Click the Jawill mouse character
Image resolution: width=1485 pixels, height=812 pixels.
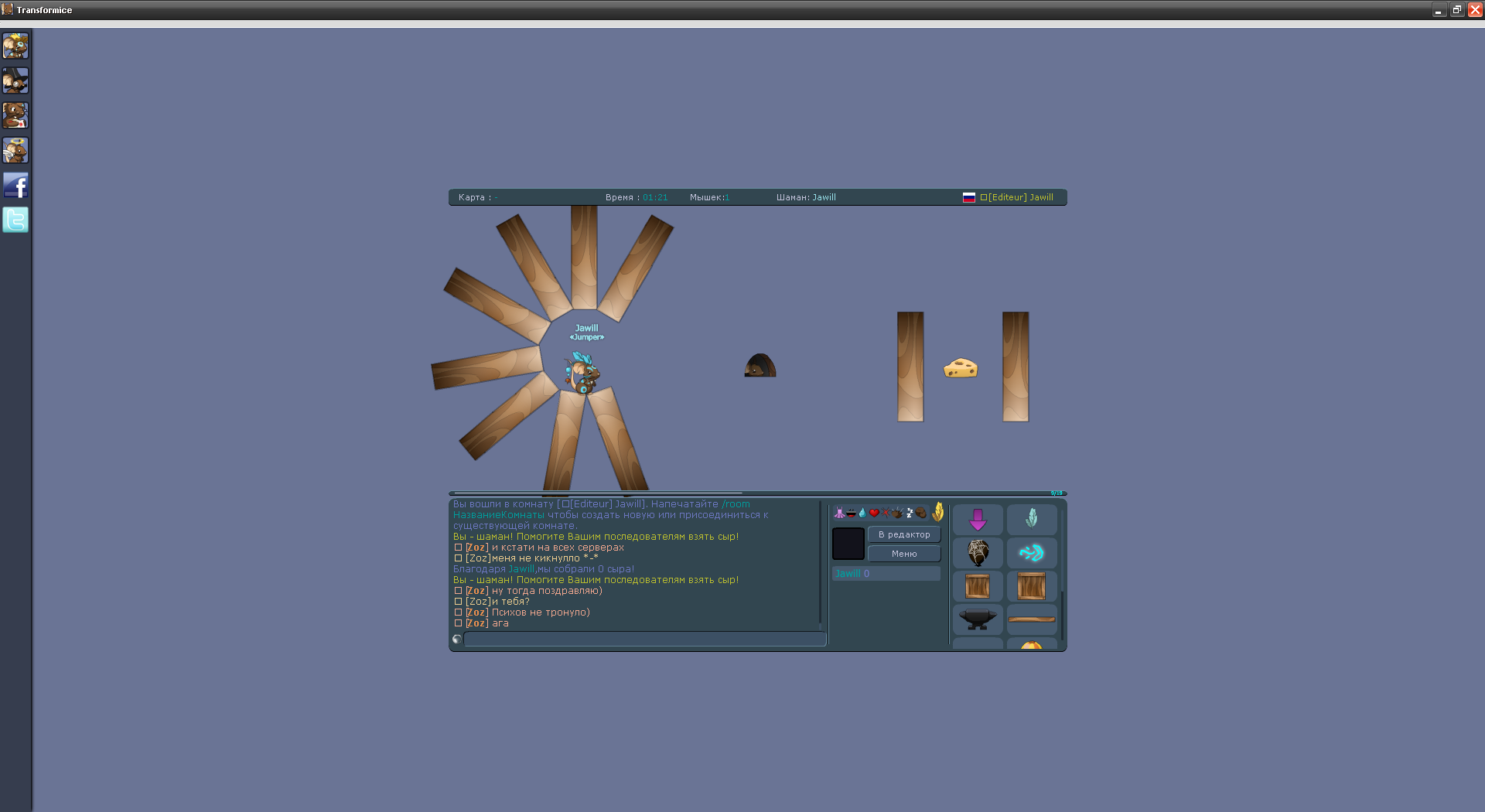[x=582, y=374]
